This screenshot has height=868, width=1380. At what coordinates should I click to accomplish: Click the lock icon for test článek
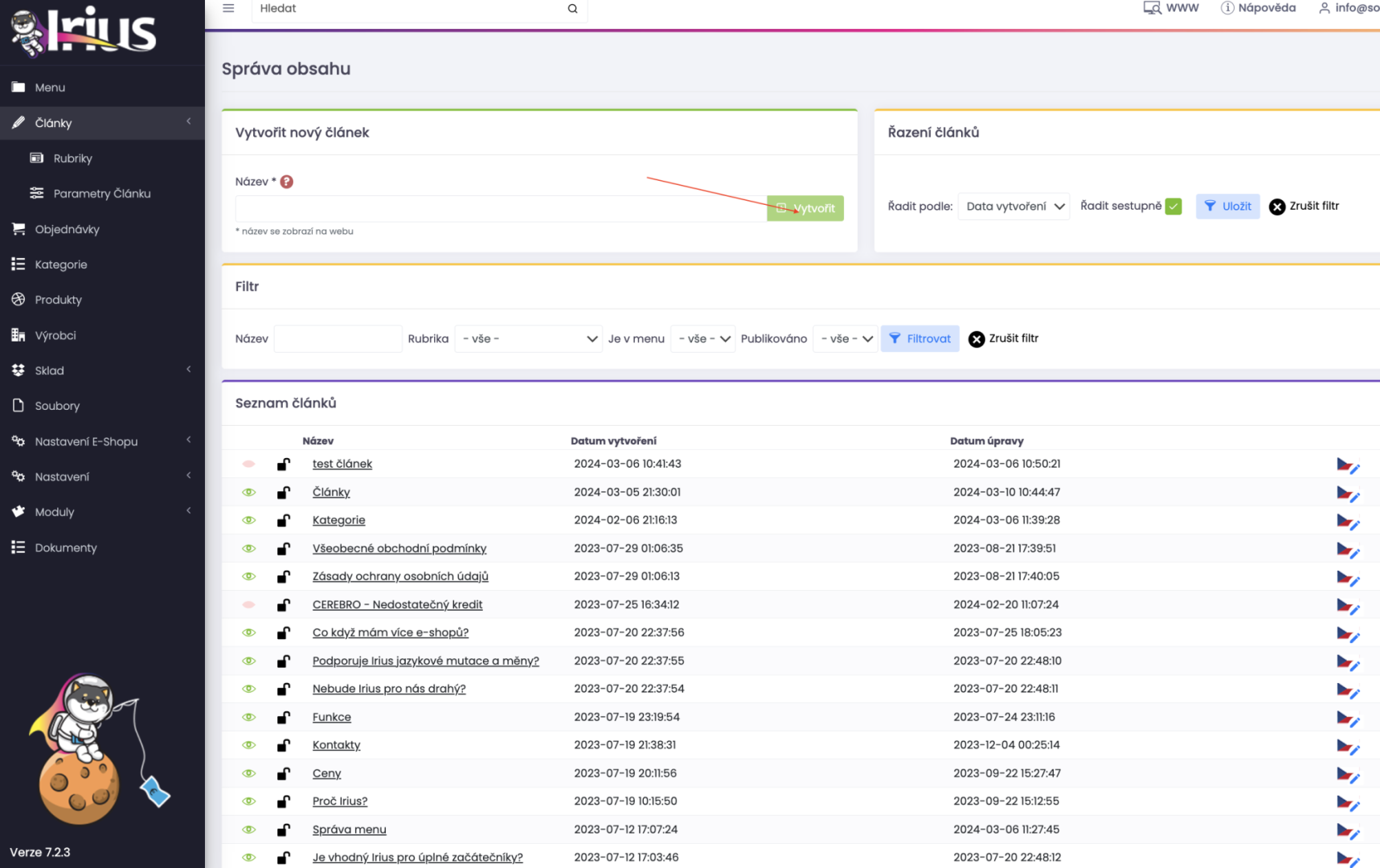click(283, 464)
